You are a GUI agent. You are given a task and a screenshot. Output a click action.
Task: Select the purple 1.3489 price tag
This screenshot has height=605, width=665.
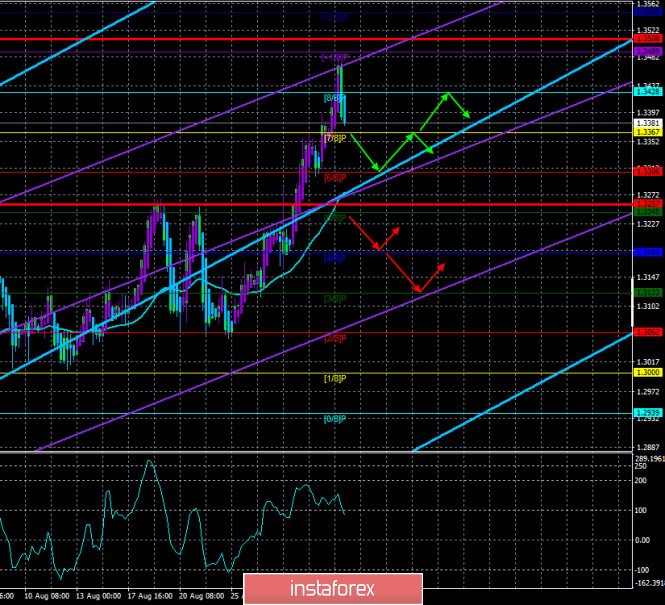pyautogui.click(x=648, y=51)
